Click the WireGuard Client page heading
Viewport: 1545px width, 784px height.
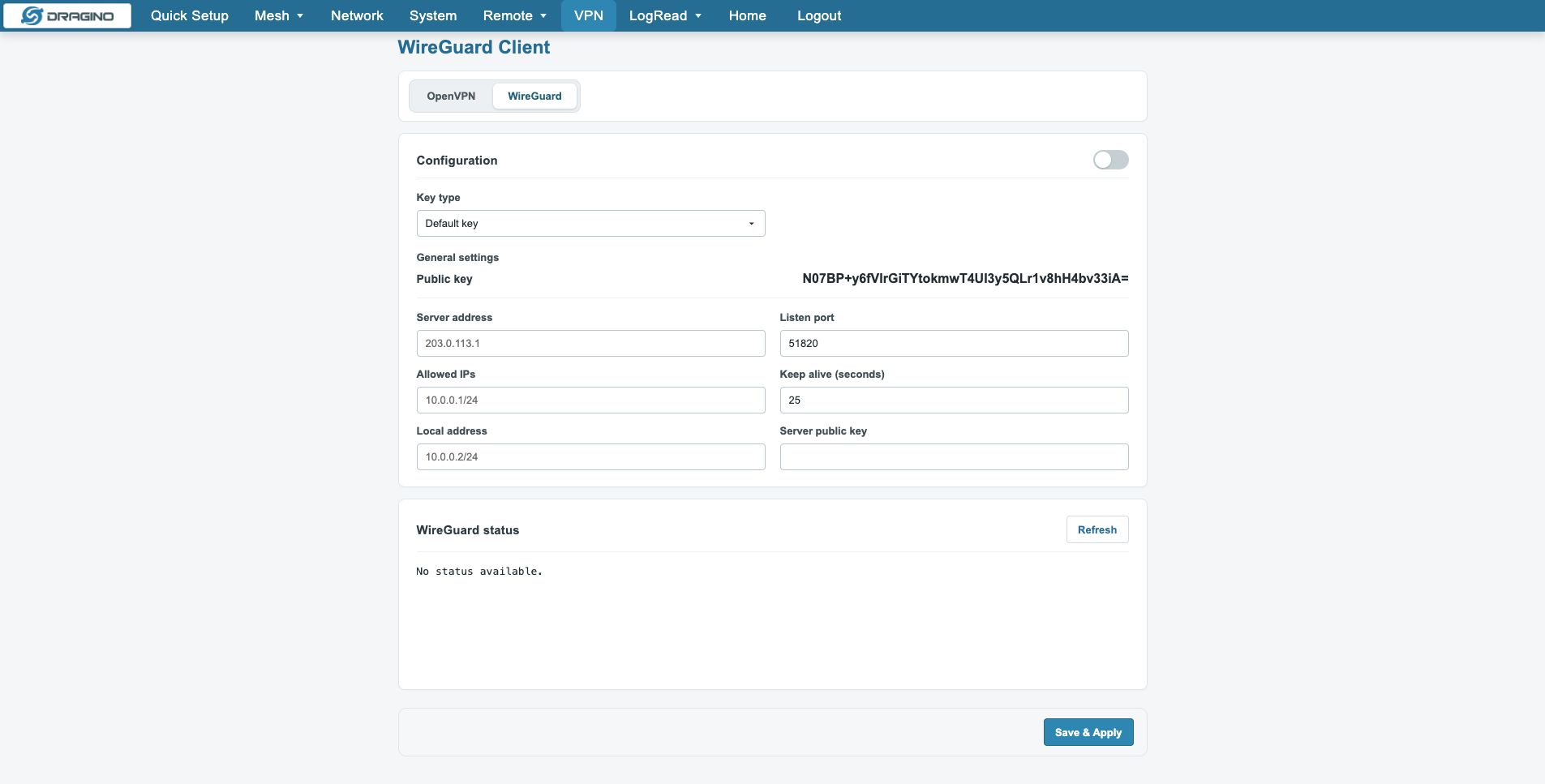(x=474, y=47)
